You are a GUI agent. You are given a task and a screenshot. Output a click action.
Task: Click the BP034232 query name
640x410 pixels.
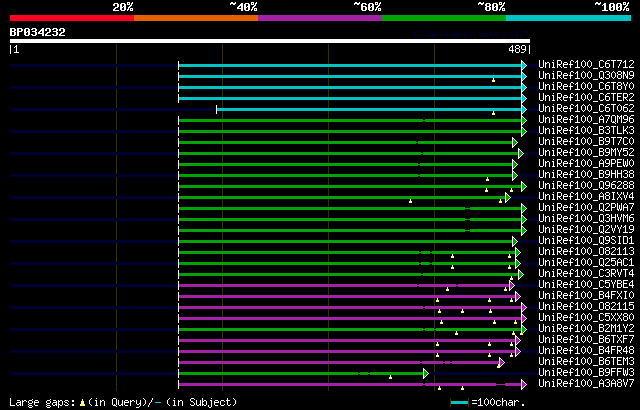tap(38, 32)
